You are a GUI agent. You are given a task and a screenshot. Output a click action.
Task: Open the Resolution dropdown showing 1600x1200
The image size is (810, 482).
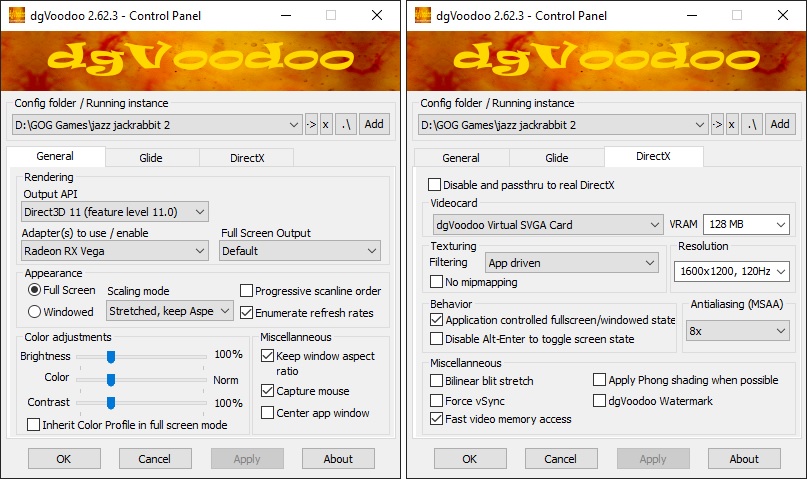point(731,271)
